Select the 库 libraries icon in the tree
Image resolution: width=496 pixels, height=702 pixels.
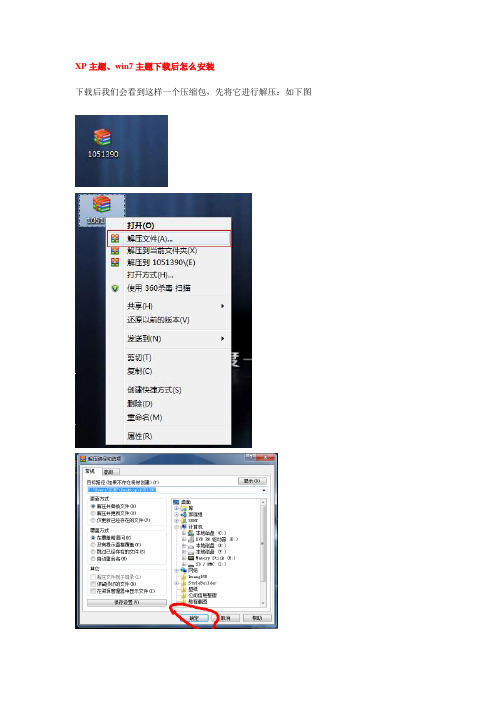click(x=184, y=508)
